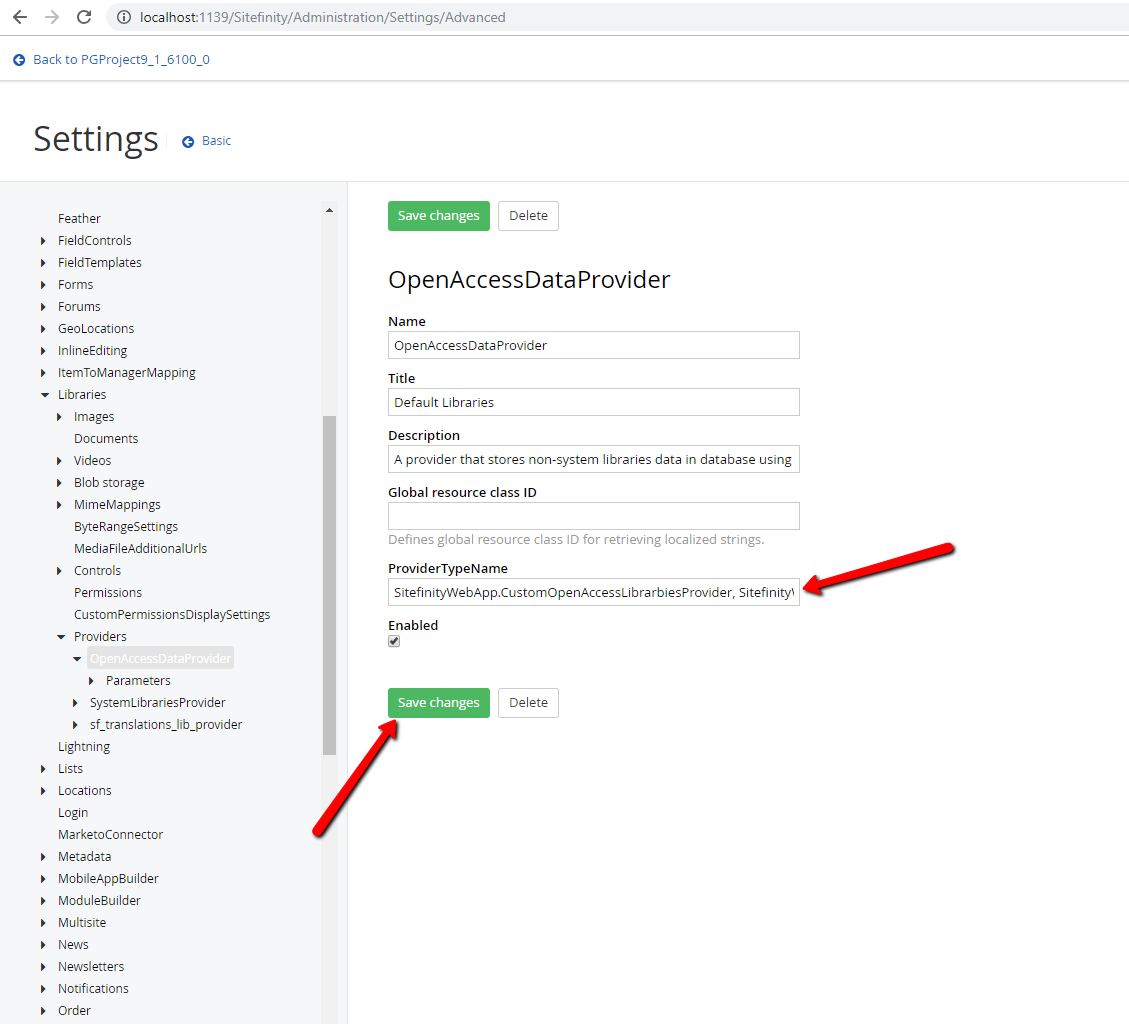Screen dimensions: 1129x1024
Task: Select Documents under Libraries
Action: coord(106,439)
